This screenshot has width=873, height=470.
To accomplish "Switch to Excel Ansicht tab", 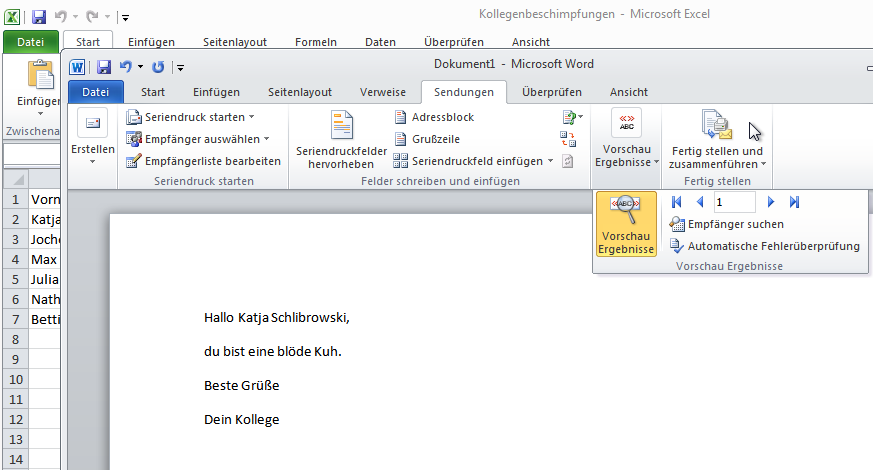I will point(531,42).
